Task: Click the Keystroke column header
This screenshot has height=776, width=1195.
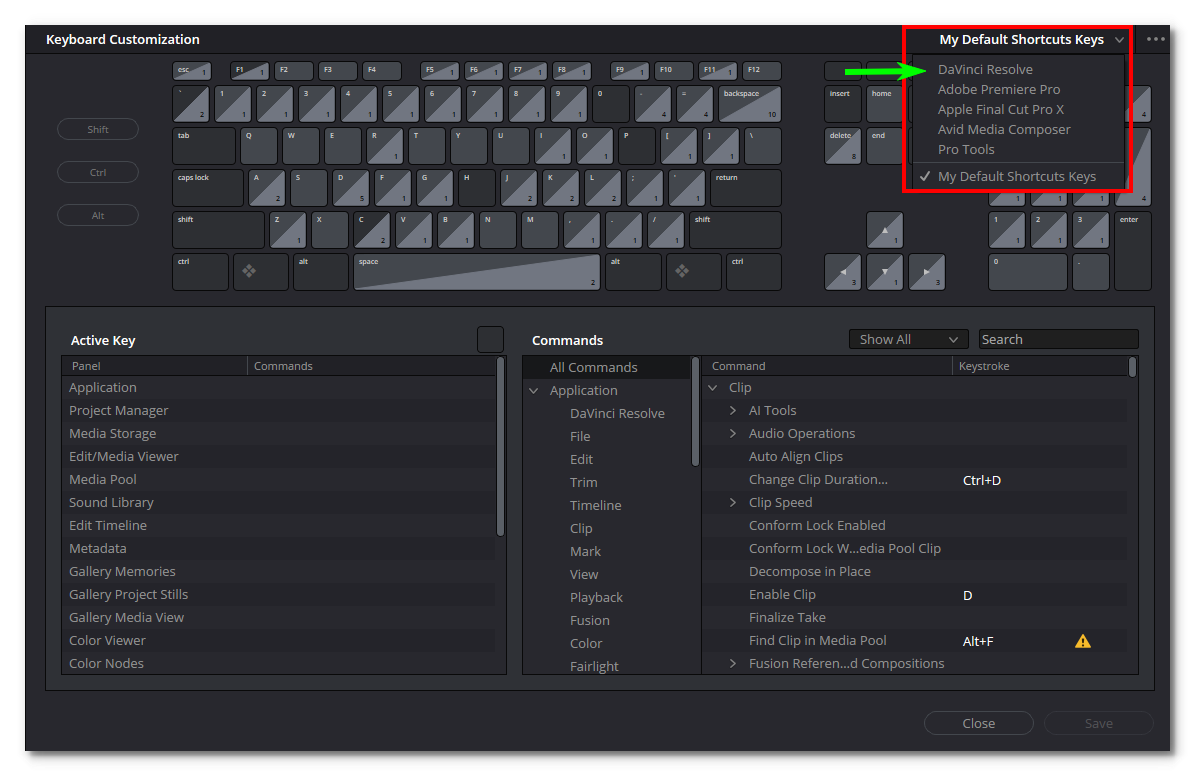Action: (1040, 366)
